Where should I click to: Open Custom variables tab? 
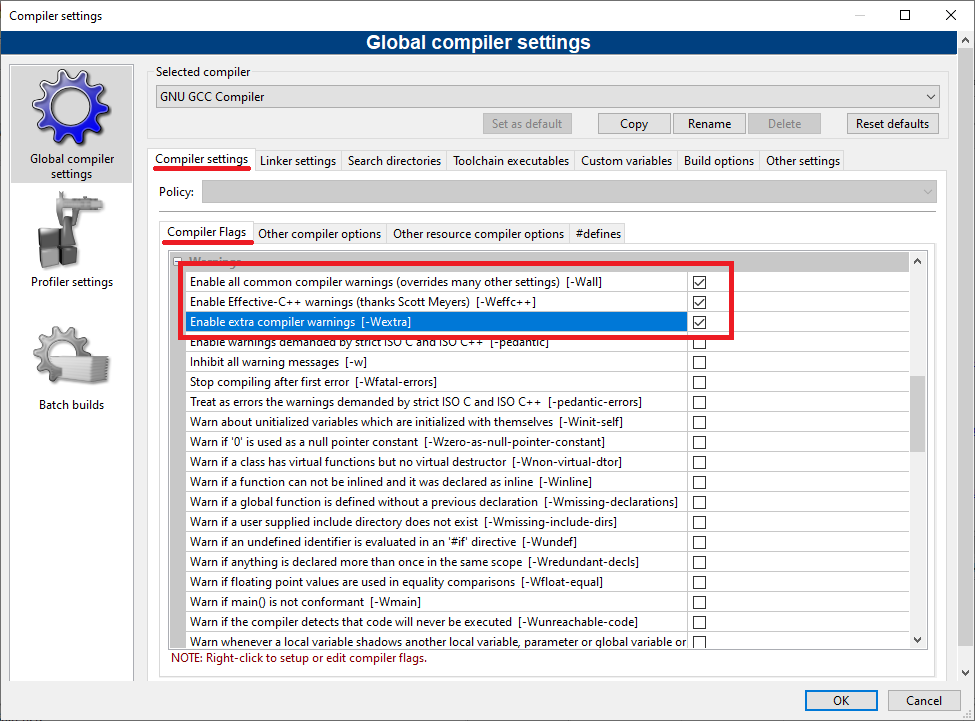(626, 161)
